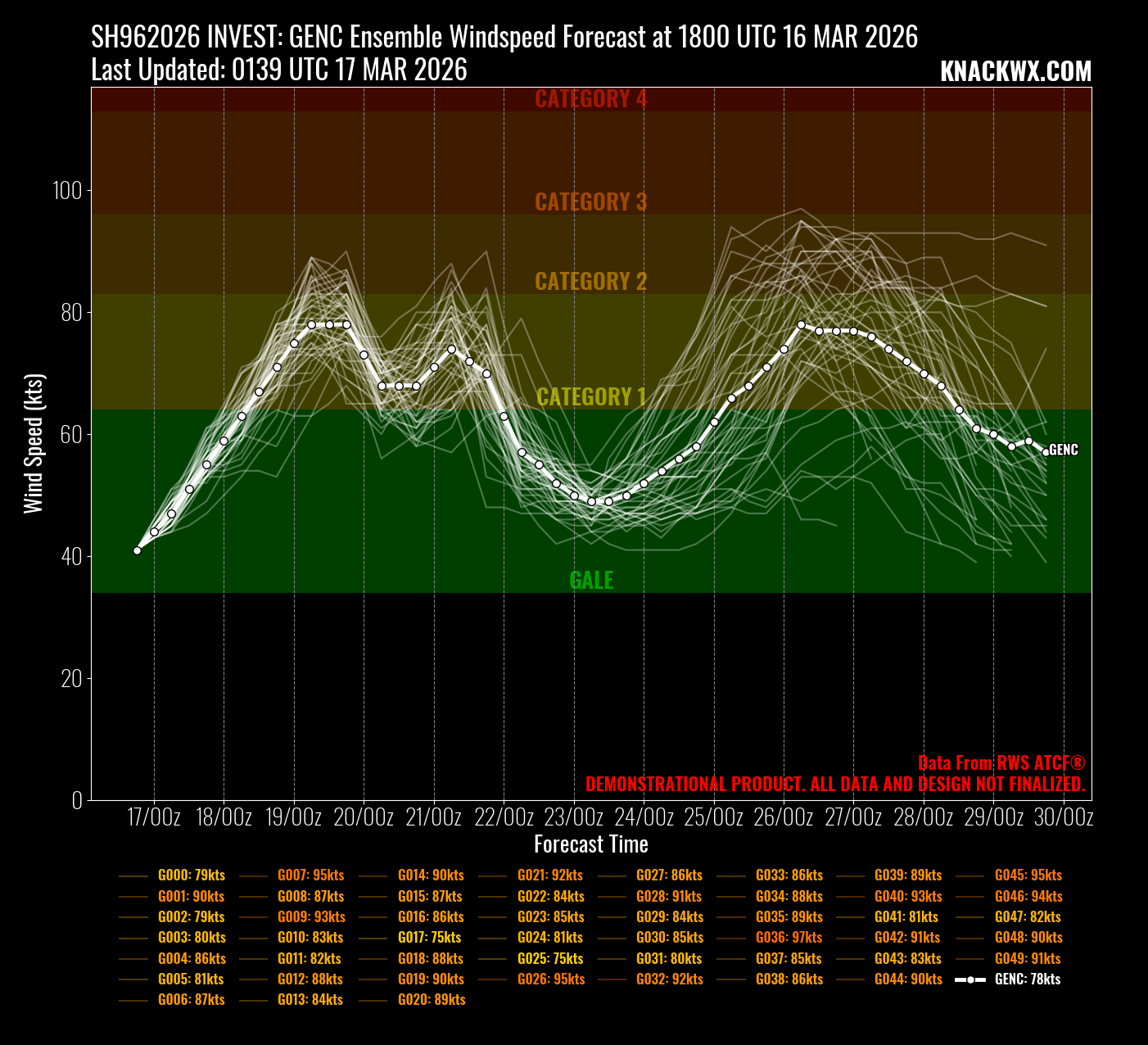Click the GENC: 78kts legend marker icon

[970, 979]
